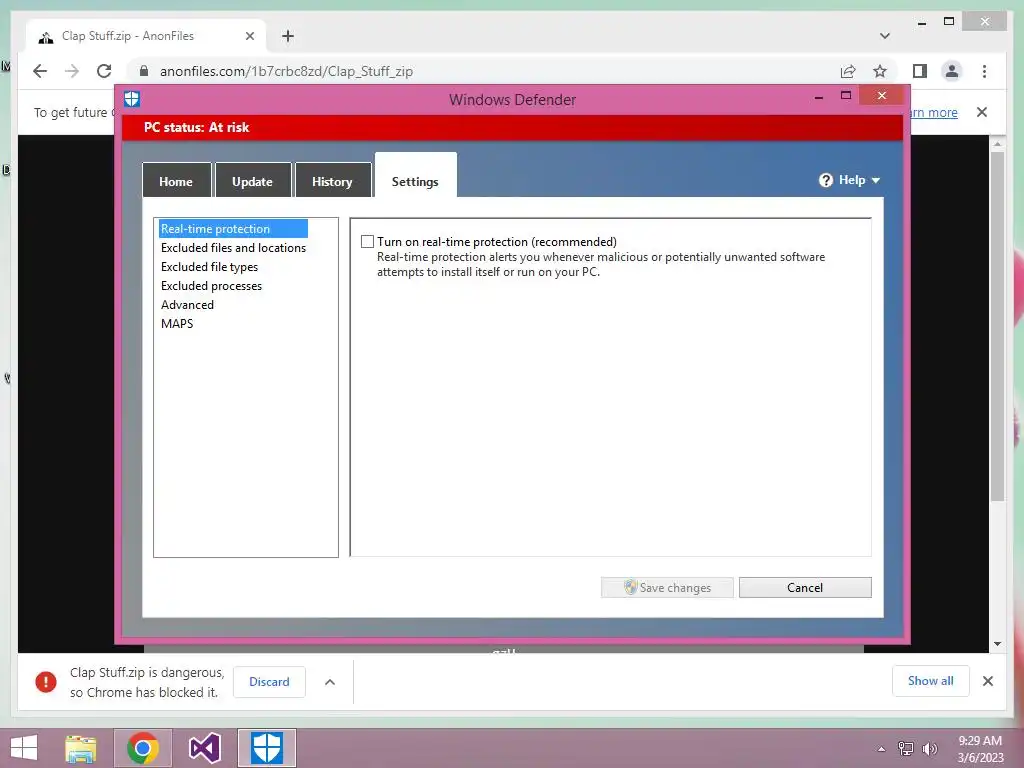Go forward in Chrome

click(72, 71)
